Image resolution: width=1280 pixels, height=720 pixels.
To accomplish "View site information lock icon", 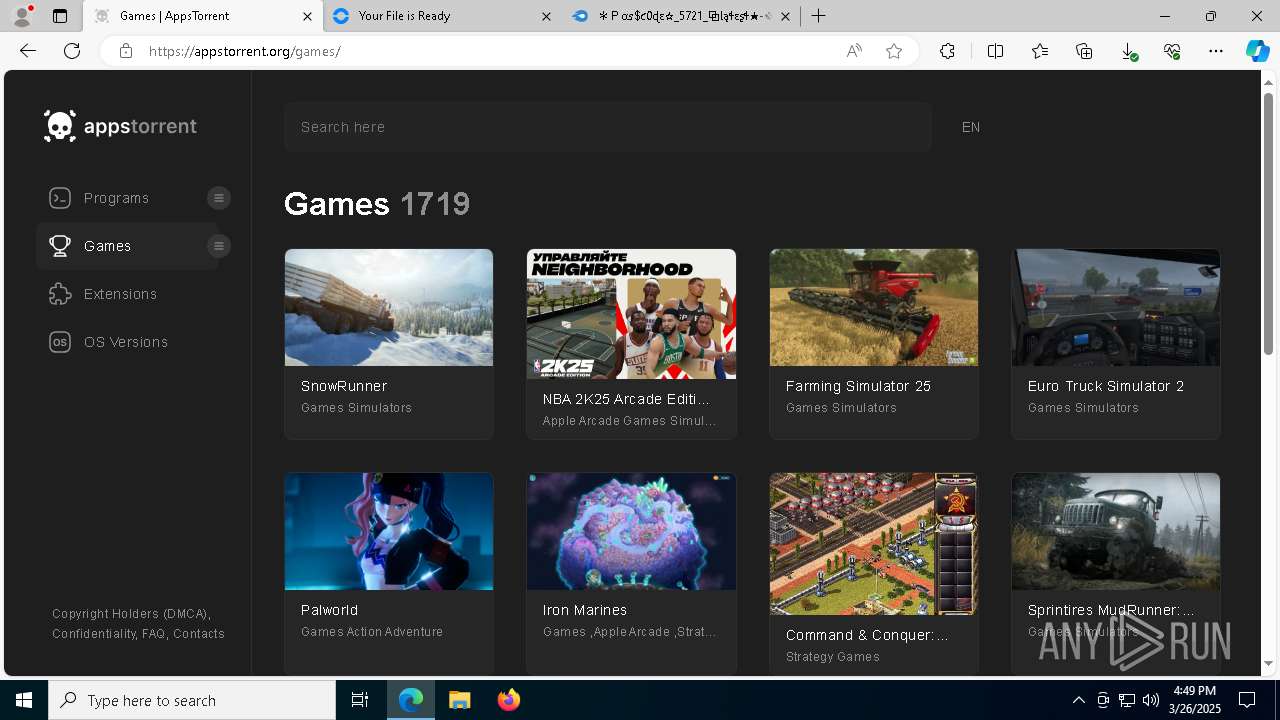I will [x=125, y=51].
